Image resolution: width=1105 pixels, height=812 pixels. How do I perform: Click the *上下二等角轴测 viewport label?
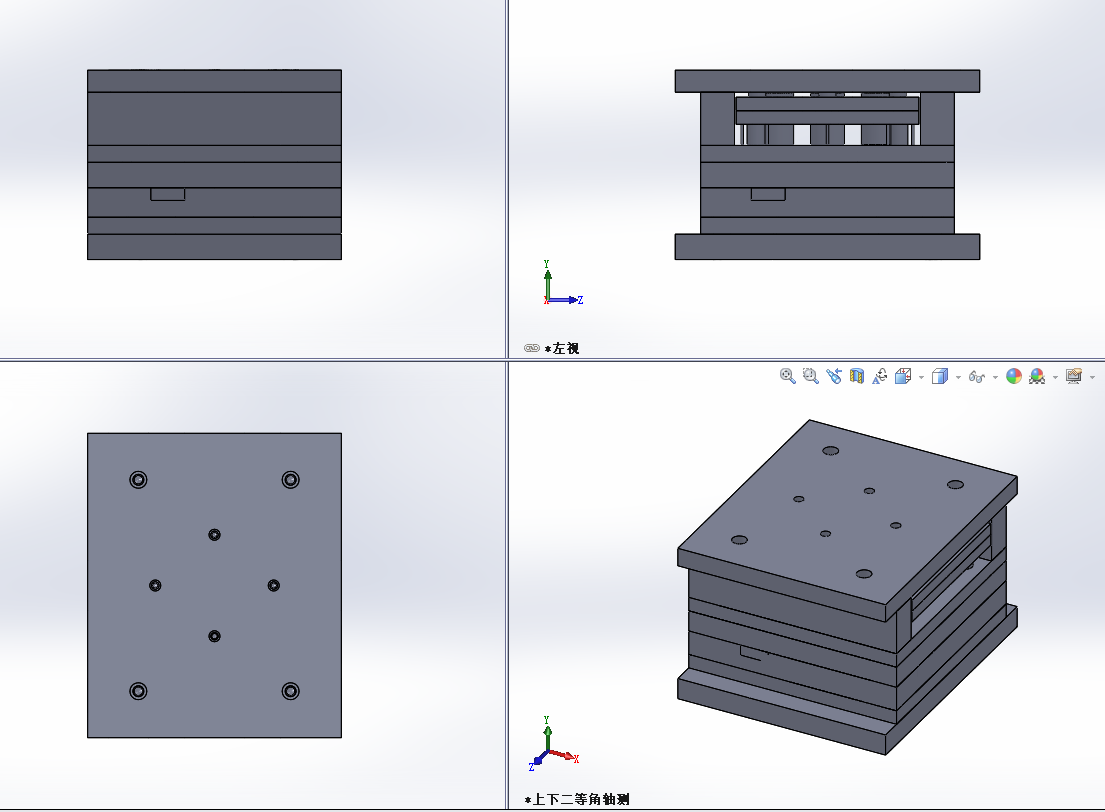coord(577,799)
